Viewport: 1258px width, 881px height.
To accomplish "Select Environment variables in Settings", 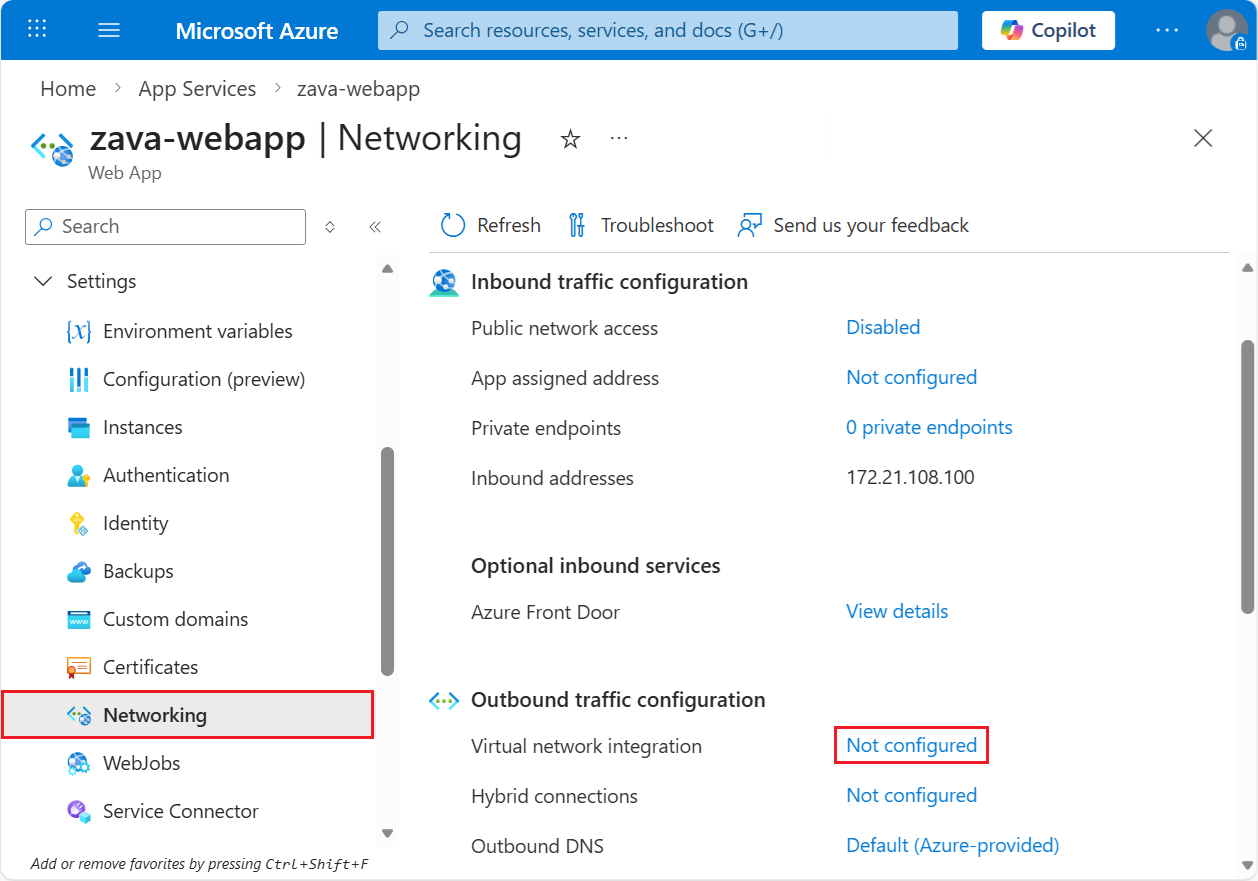I will (197, 331).
